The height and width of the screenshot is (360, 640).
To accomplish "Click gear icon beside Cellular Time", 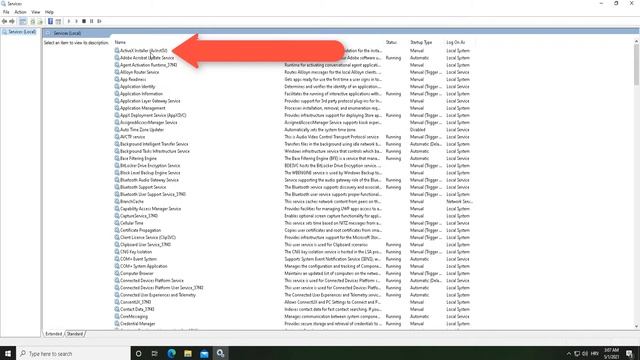I will [x=117, y=223].
